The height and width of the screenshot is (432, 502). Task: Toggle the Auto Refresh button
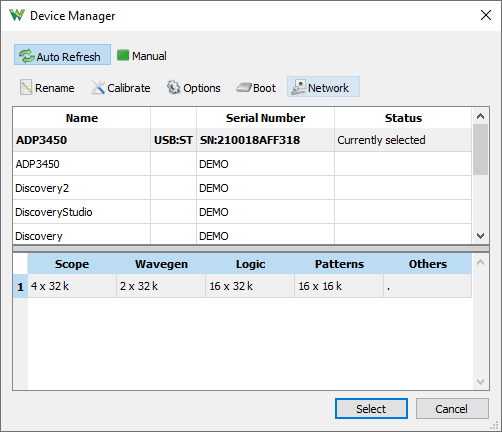62,55
